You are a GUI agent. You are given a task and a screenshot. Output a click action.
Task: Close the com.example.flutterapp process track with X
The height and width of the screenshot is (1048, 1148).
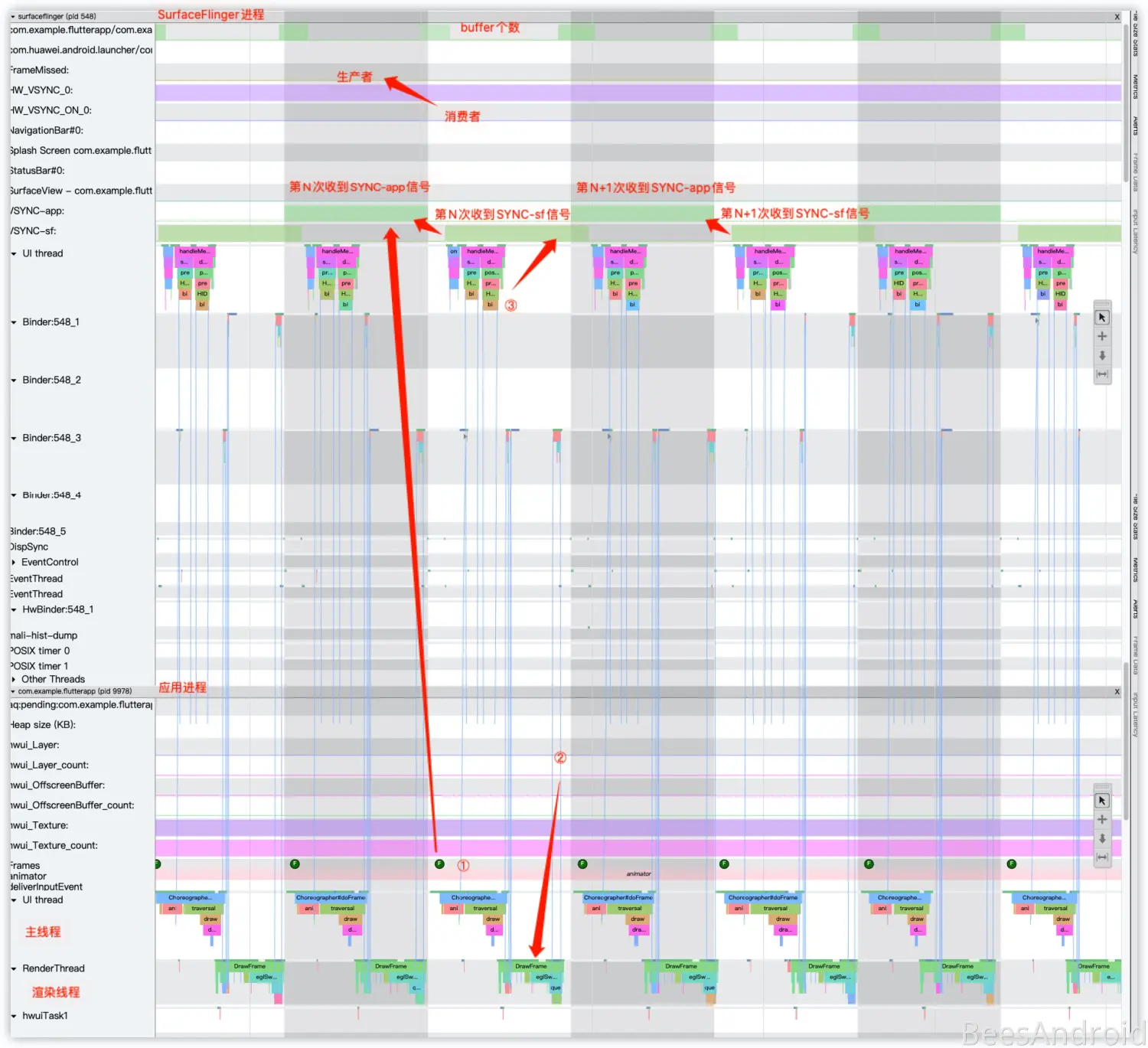coord(1117,691)
